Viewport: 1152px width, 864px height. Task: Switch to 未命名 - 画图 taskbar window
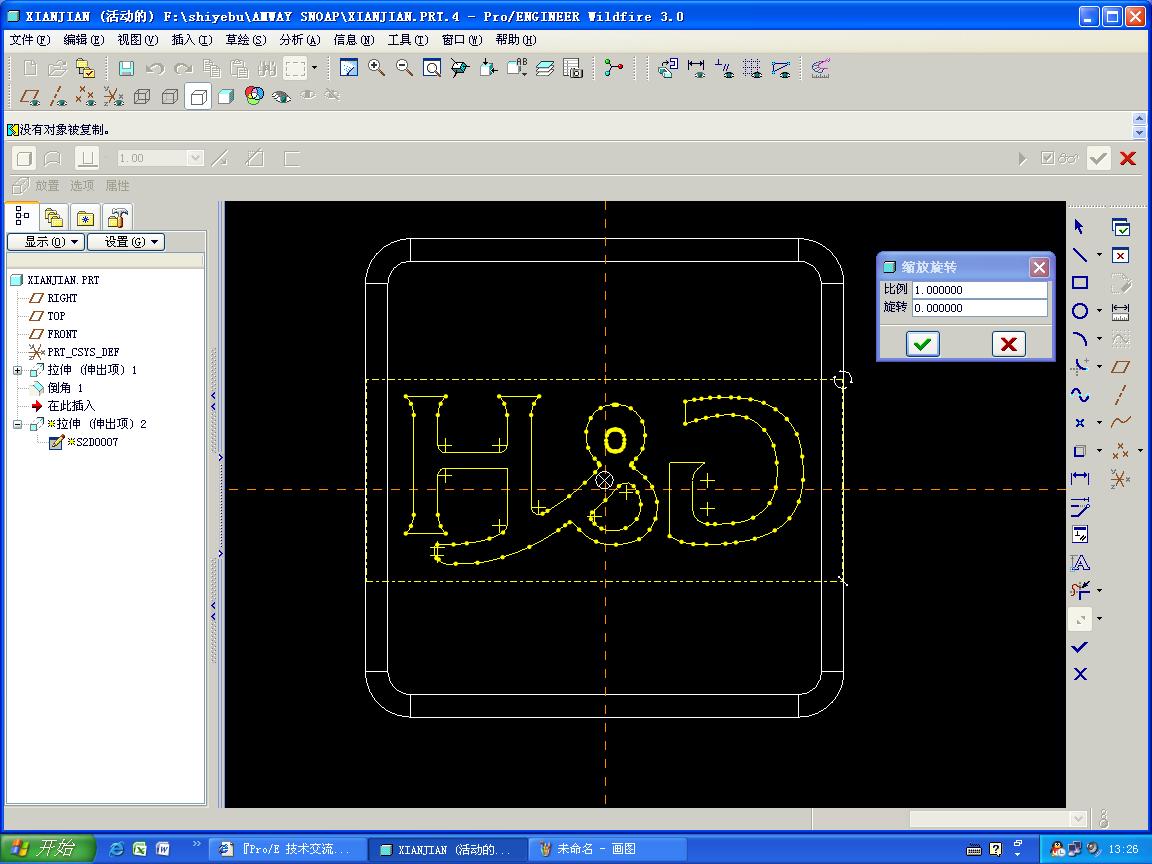(x=608, y=849)
